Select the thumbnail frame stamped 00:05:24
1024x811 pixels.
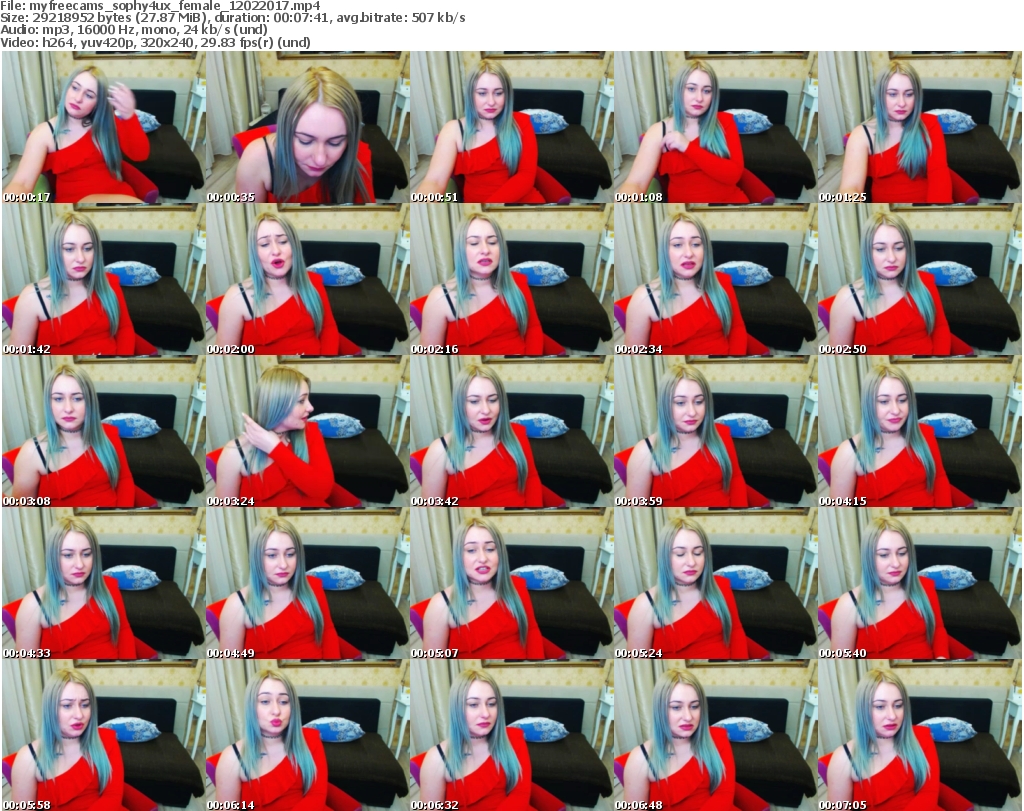pos(715,584)
